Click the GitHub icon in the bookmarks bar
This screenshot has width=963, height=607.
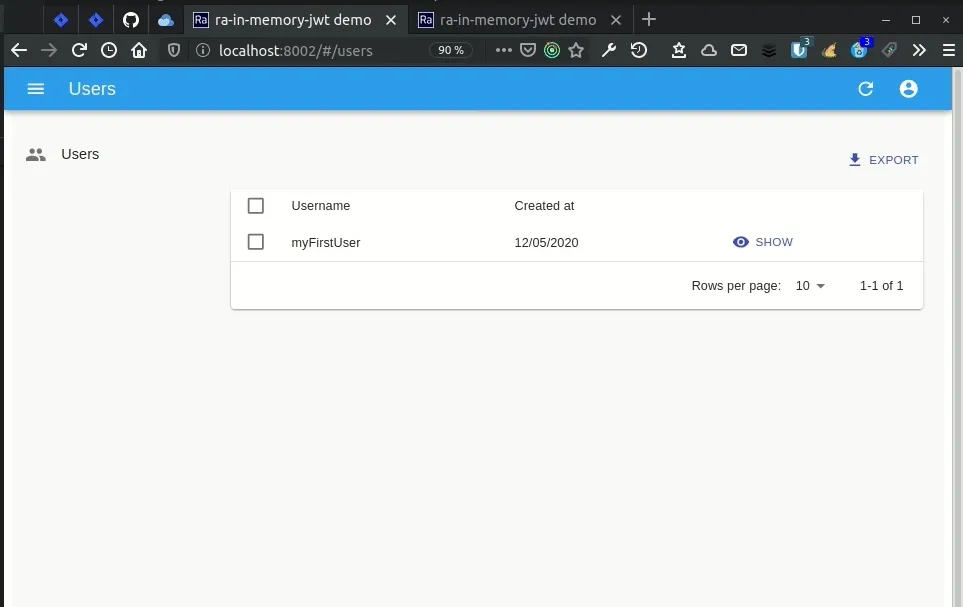(x=129, y=19)
